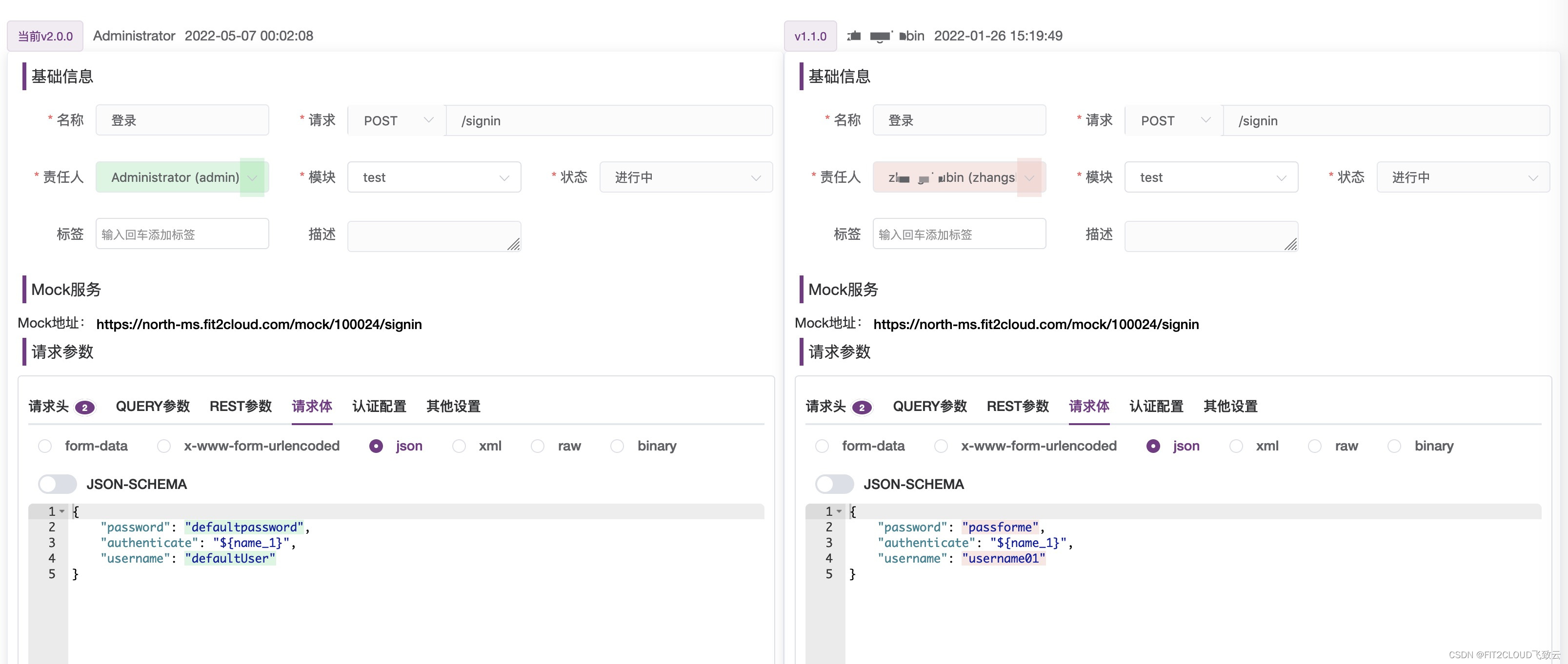
Task: Select json radio in left v2.0.0 panel
Action: 376,446
